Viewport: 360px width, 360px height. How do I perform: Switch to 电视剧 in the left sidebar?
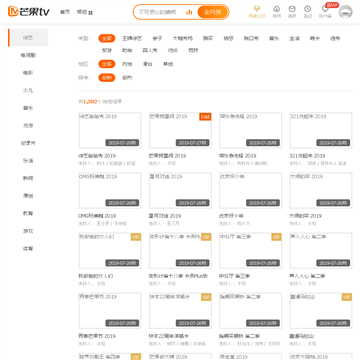click(28, 55)
